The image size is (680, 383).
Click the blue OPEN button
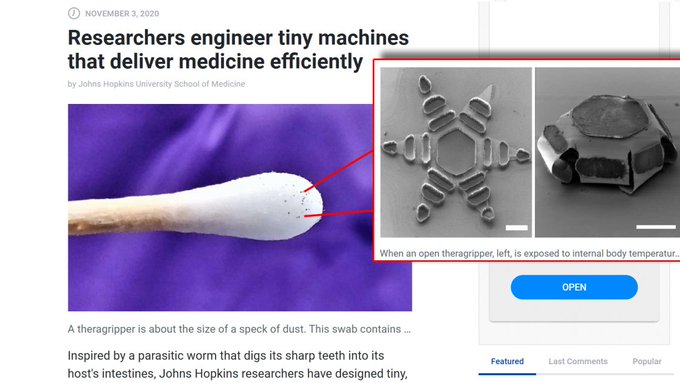pos(574,287)
